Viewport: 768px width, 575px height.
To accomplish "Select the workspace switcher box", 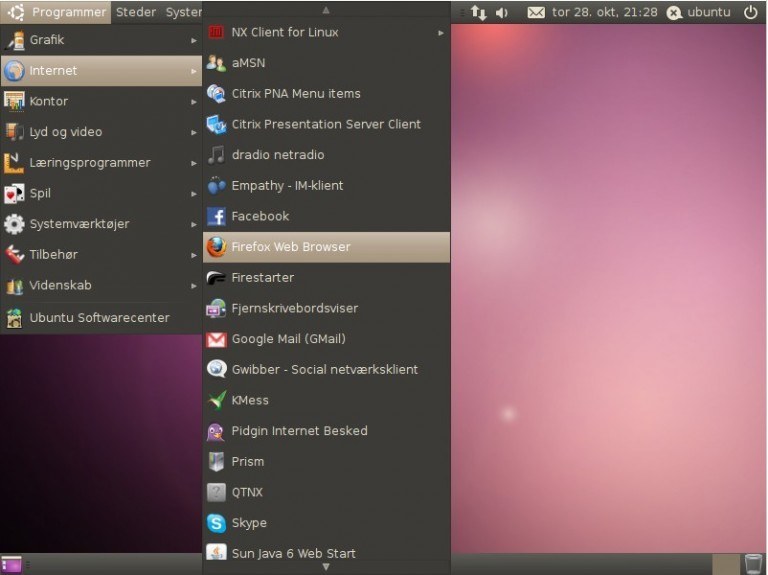I will 725,564.
